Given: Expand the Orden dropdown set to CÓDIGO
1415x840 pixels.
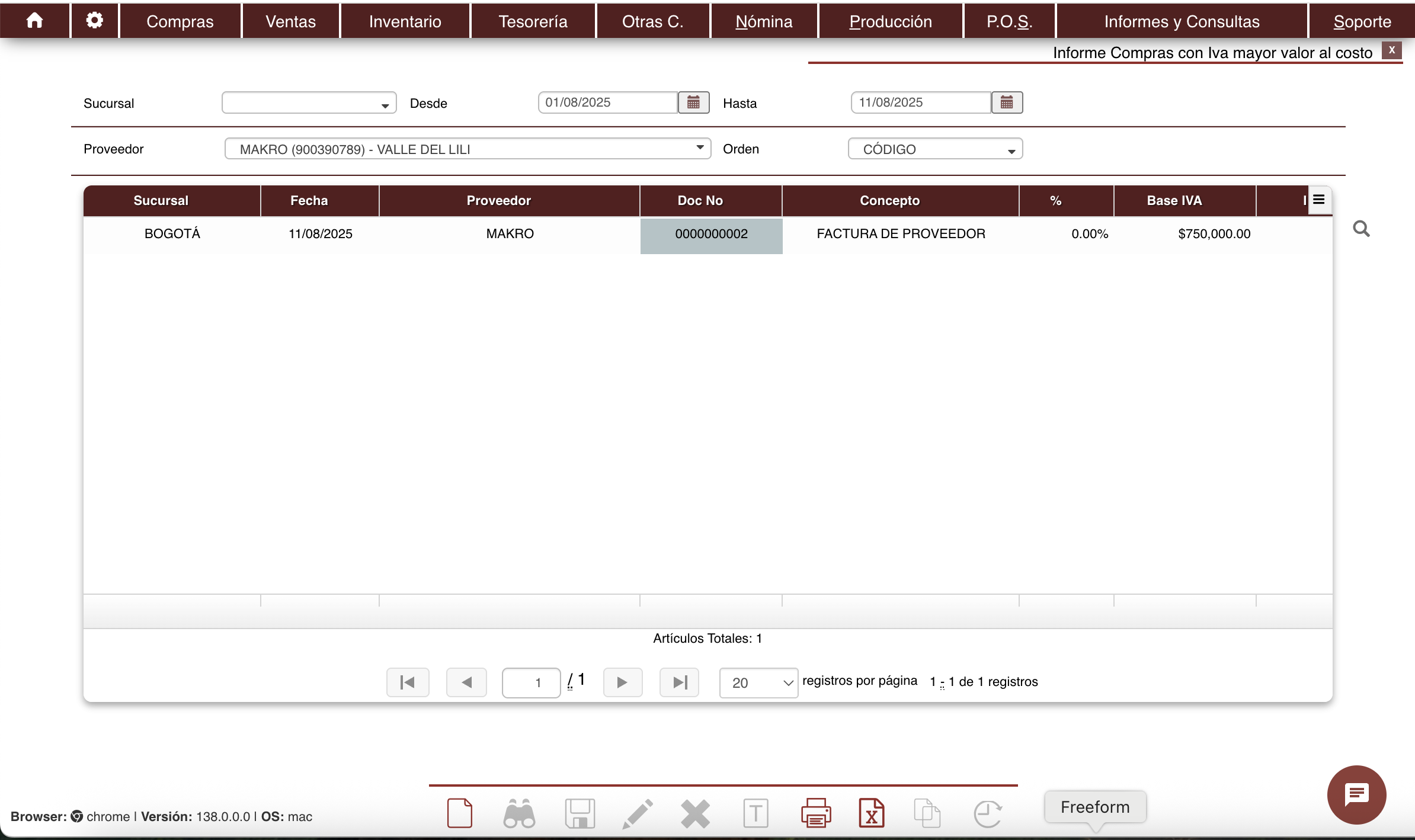Looking at the screenshot, I should point(935,149).
